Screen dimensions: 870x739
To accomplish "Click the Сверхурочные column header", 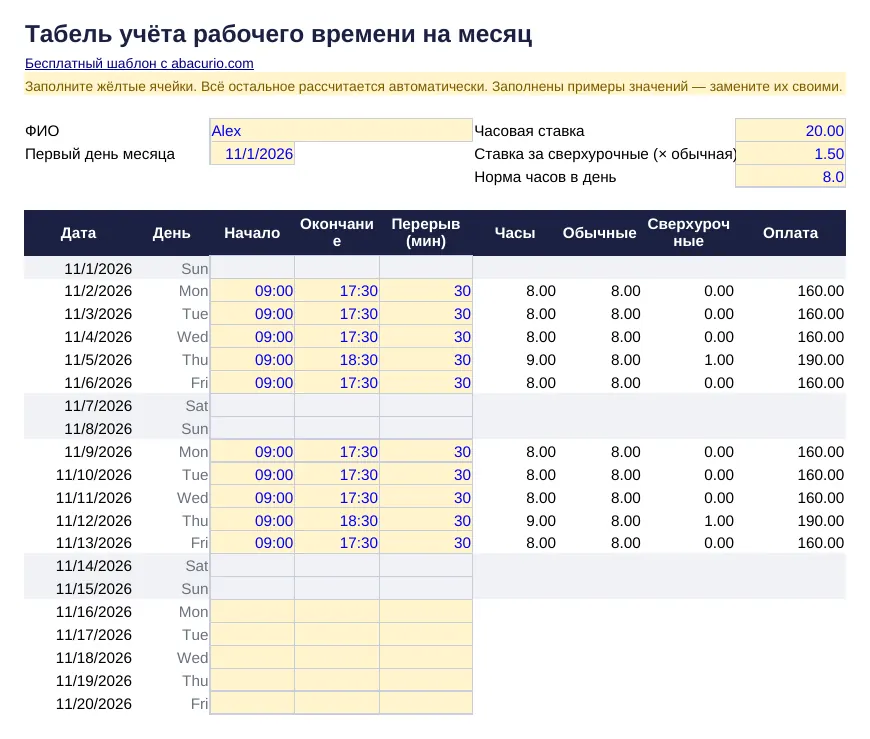I will pyautogui.click(x=689, y=232).
